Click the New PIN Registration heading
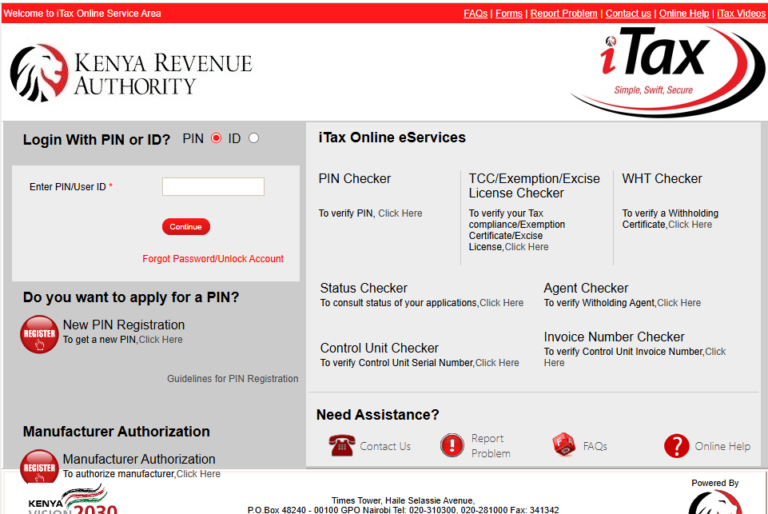Image resolution: width=768 pixels, height=514 pixels. [x=123, y=325]
